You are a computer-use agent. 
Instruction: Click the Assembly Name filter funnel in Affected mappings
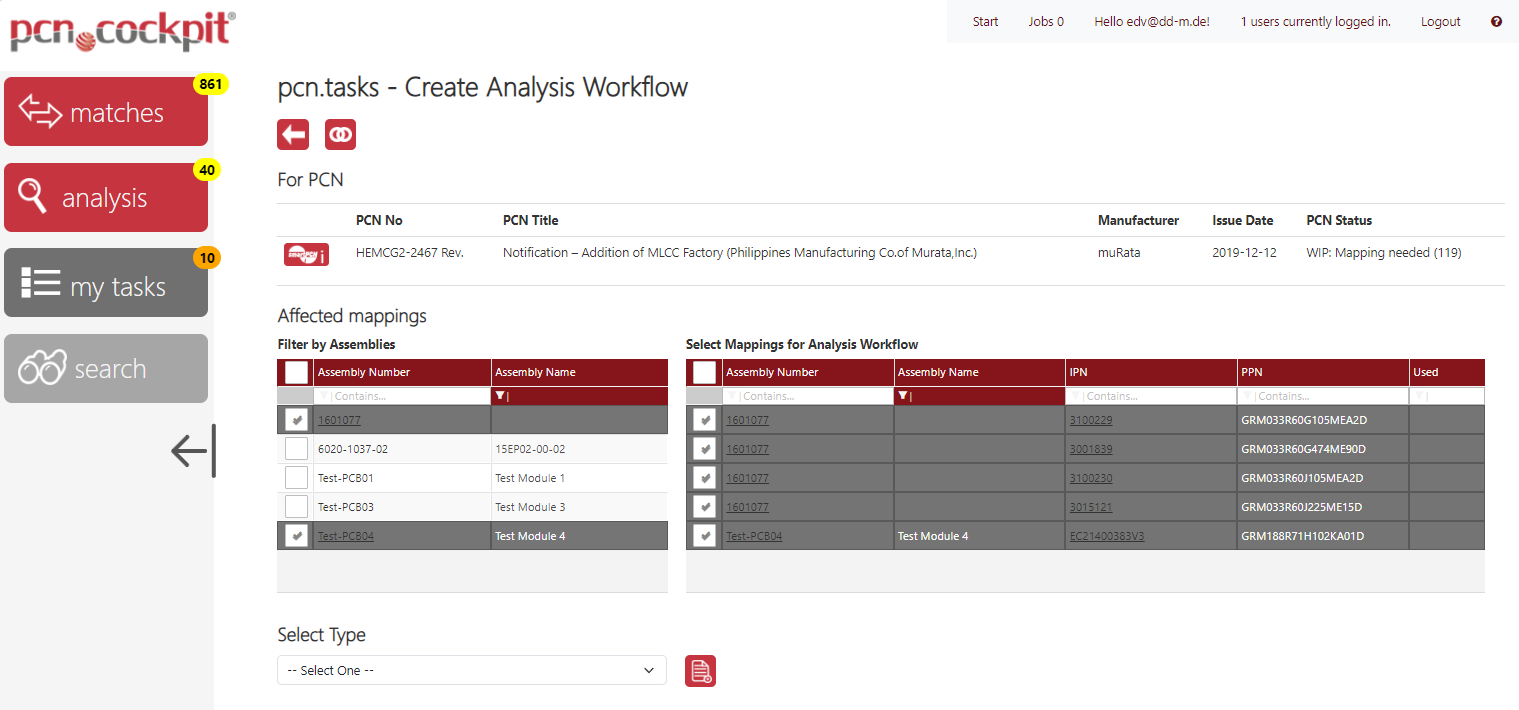500,396
